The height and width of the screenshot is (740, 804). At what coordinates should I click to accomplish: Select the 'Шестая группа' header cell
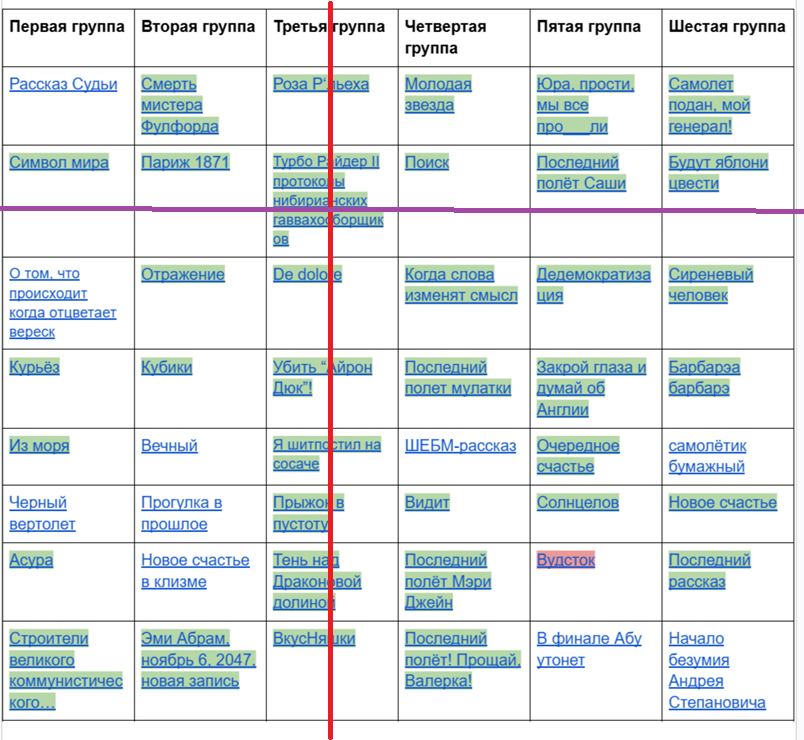(x=728, y=37)
